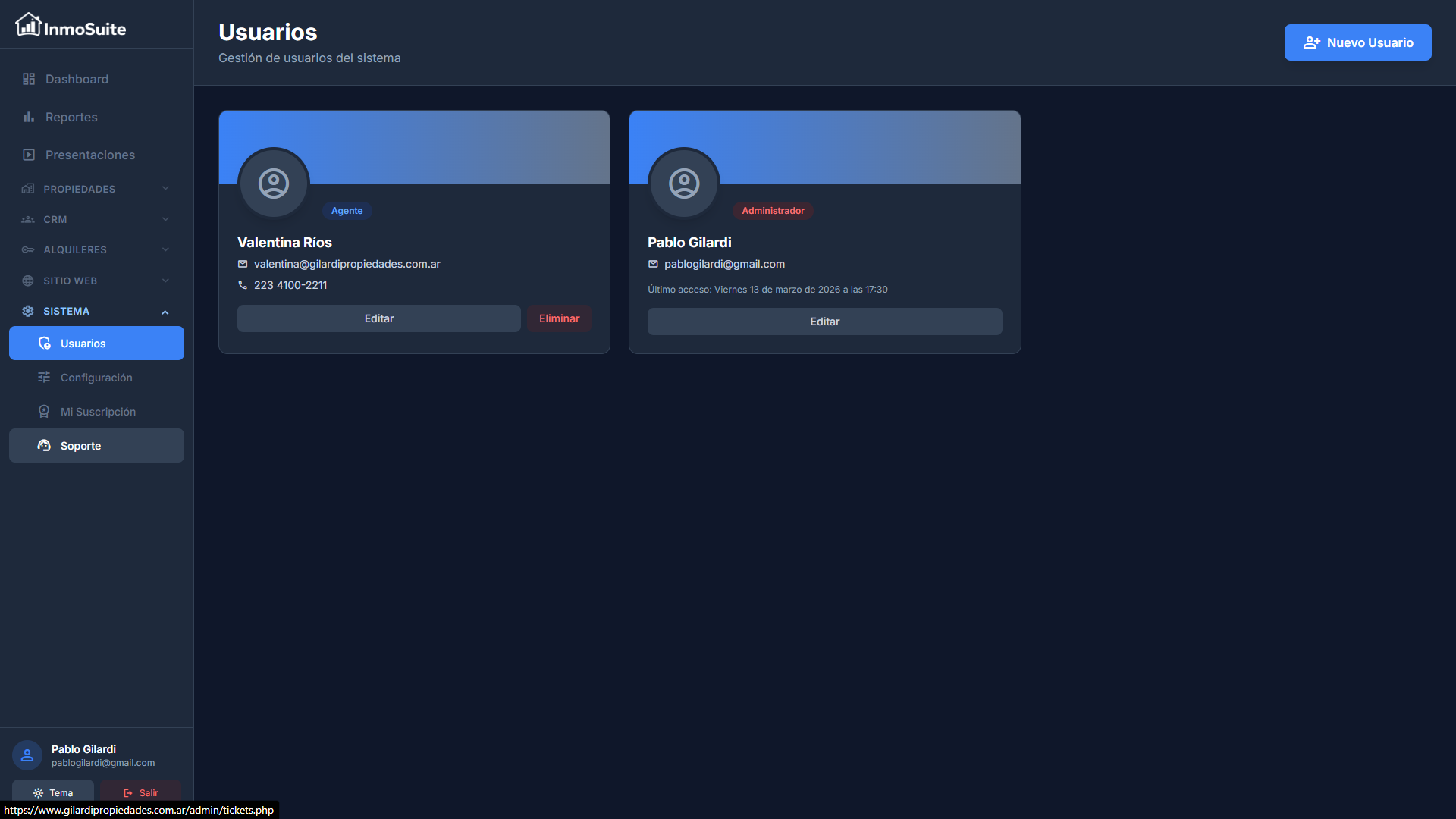Click Pablo Gilardi card avatar icon
The image size is (1456, 819).
click(x=684, y=184)
